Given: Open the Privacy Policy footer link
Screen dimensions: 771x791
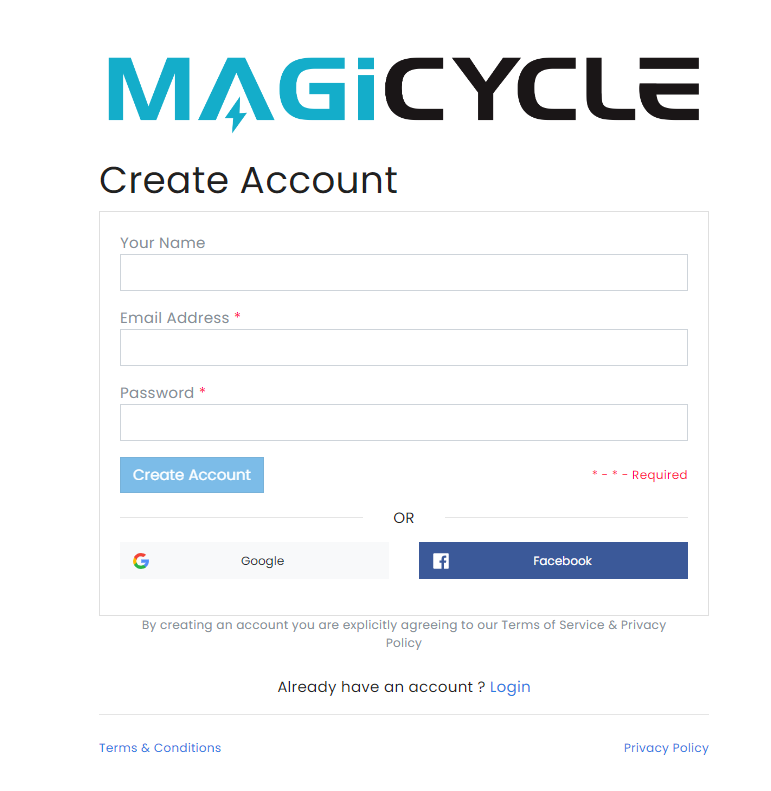Looking at the screenshot, I should click(x=666, y=748).
